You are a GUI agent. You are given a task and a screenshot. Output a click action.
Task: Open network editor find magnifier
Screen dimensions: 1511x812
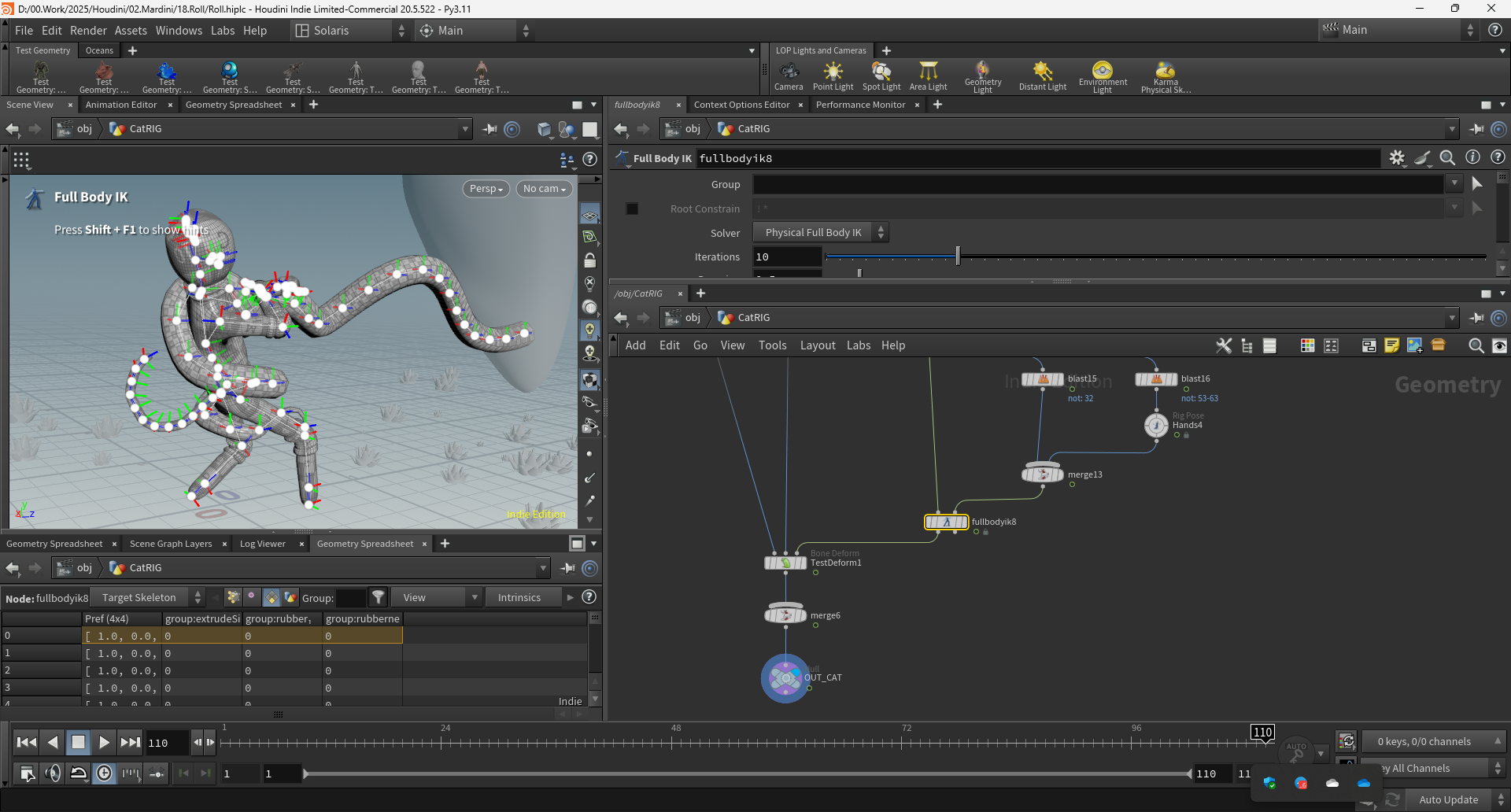1476,345
